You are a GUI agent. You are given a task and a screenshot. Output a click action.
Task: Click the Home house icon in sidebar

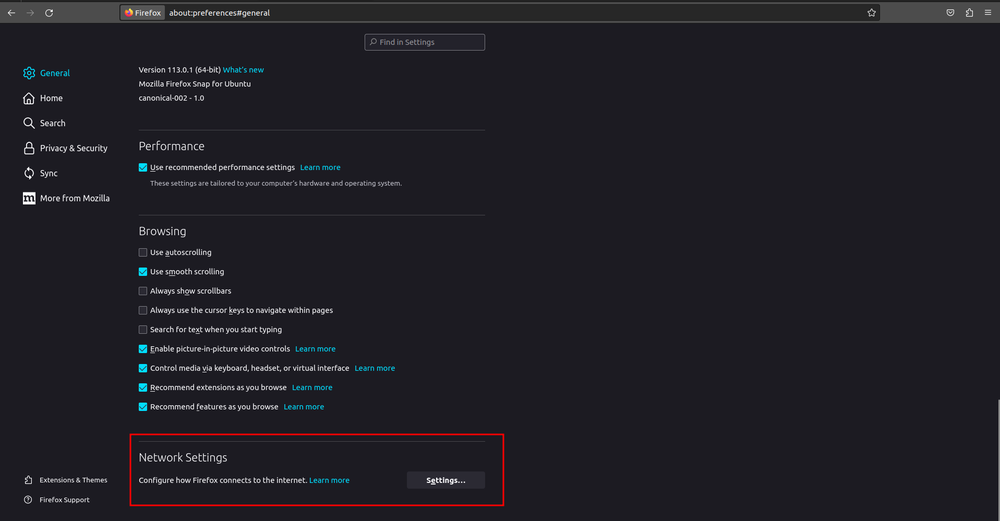(x=29, y=98)
